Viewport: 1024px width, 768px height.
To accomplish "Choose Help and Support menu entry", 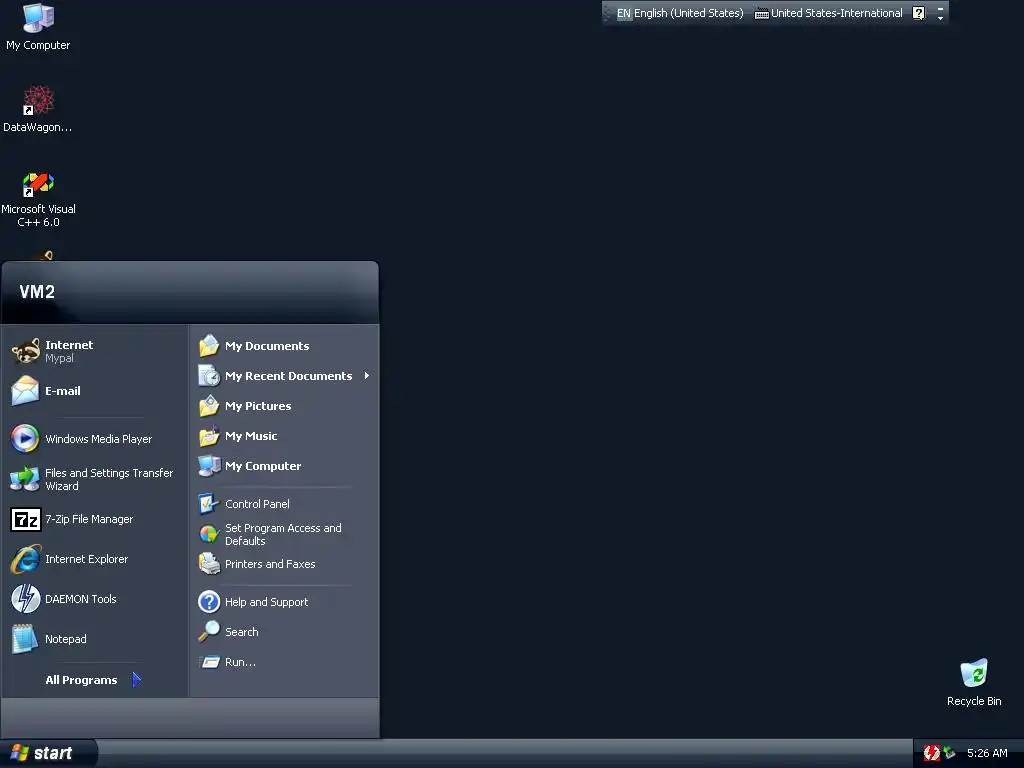I will [266, 601].
